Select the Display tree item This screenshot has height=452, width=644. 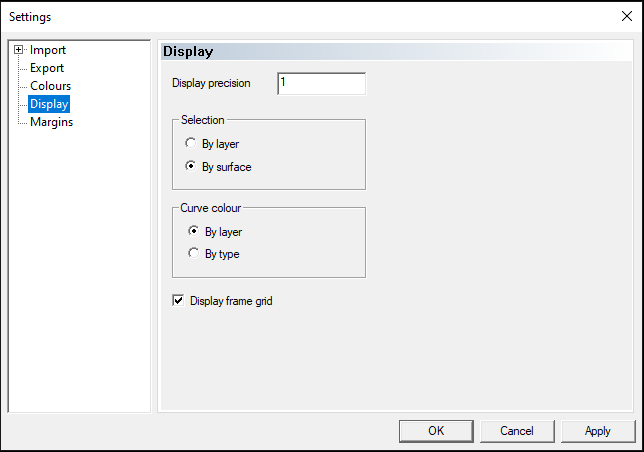pos(49,104)
